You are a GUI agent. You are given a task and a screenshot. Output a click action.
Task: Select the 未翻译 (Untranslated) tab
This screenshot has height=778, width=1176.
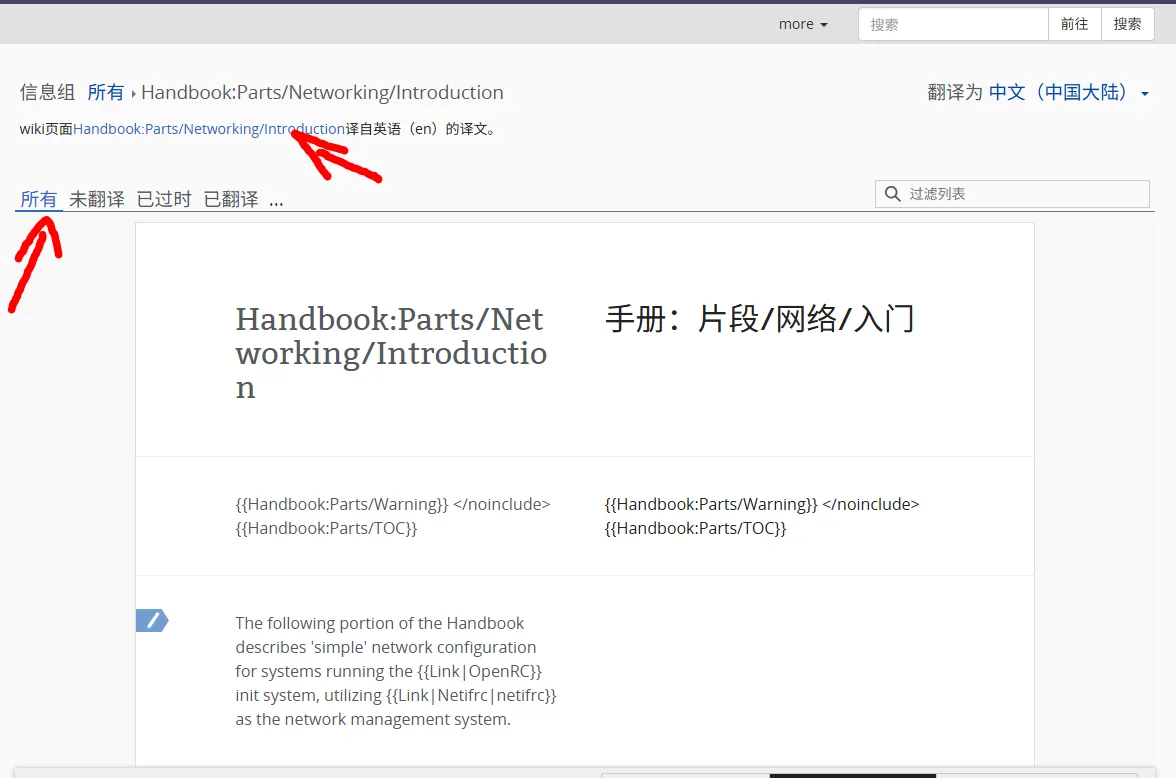(x=97, y=199)
